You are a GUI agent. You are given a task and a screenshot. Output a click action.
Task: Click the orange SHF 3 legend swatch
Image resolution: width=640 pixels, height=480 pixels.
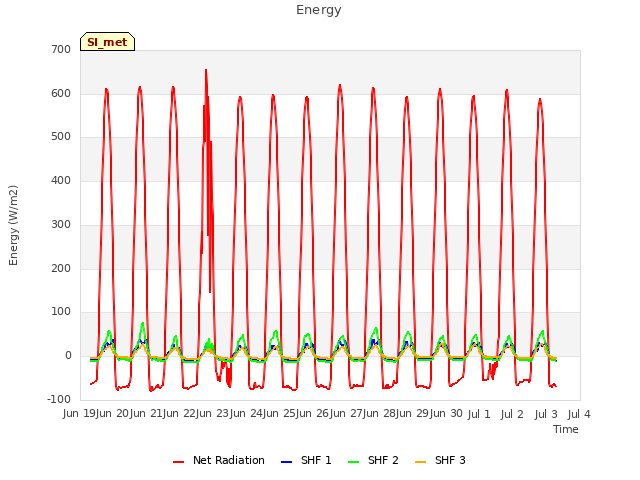pyautogui.click(x=420, y=462)
